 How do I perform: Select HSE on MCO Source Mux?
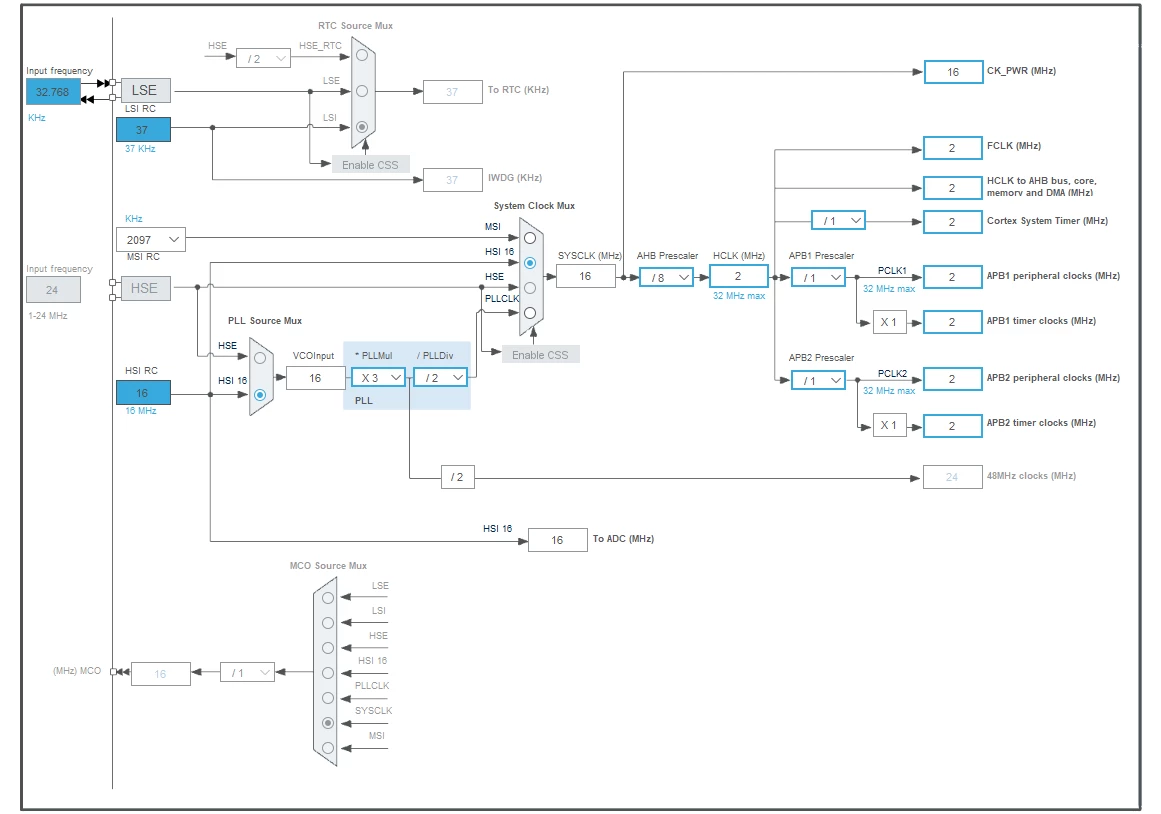[x=328, y=648]
